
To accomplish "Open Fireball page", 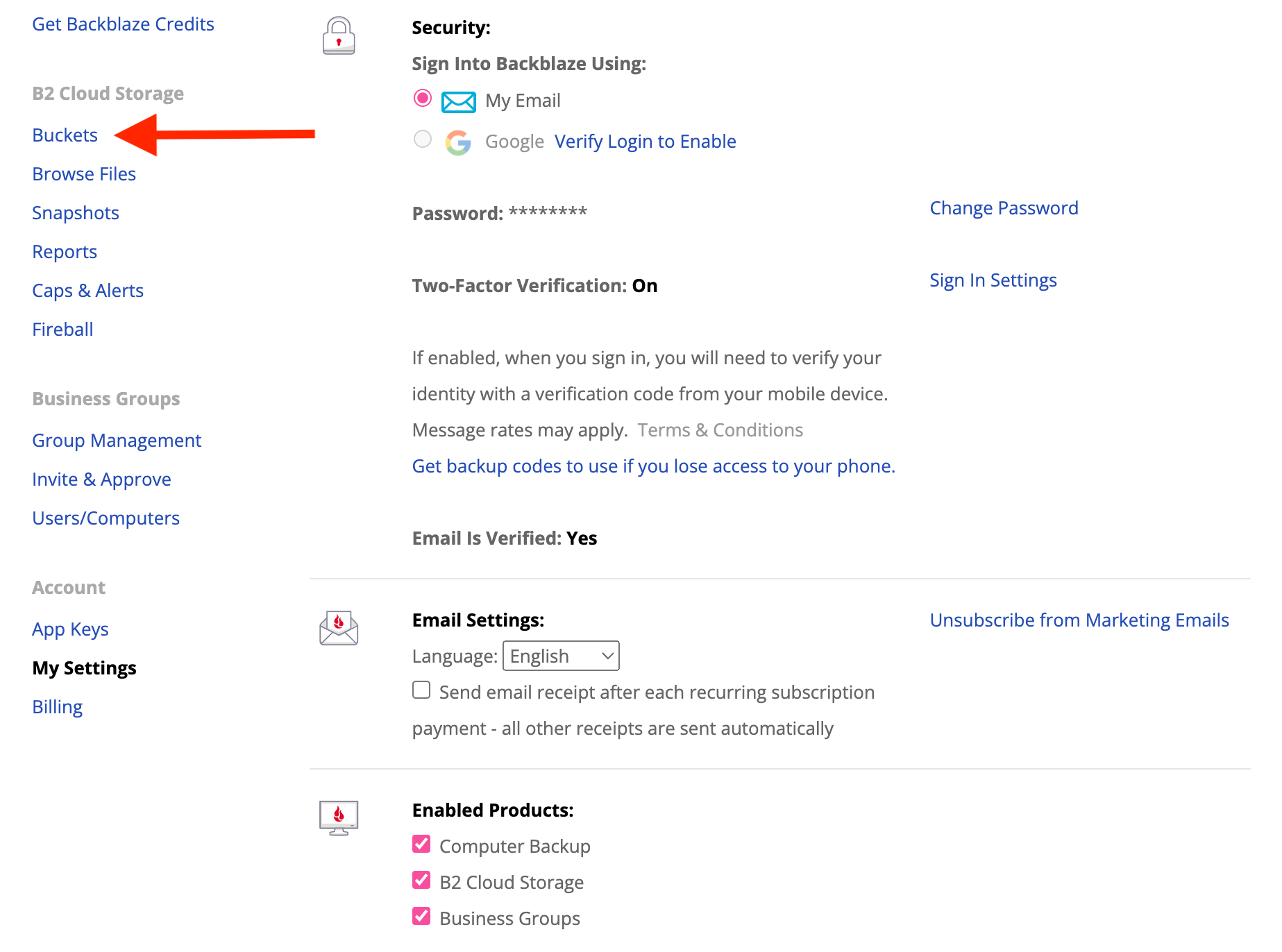I will pos(62,330).
